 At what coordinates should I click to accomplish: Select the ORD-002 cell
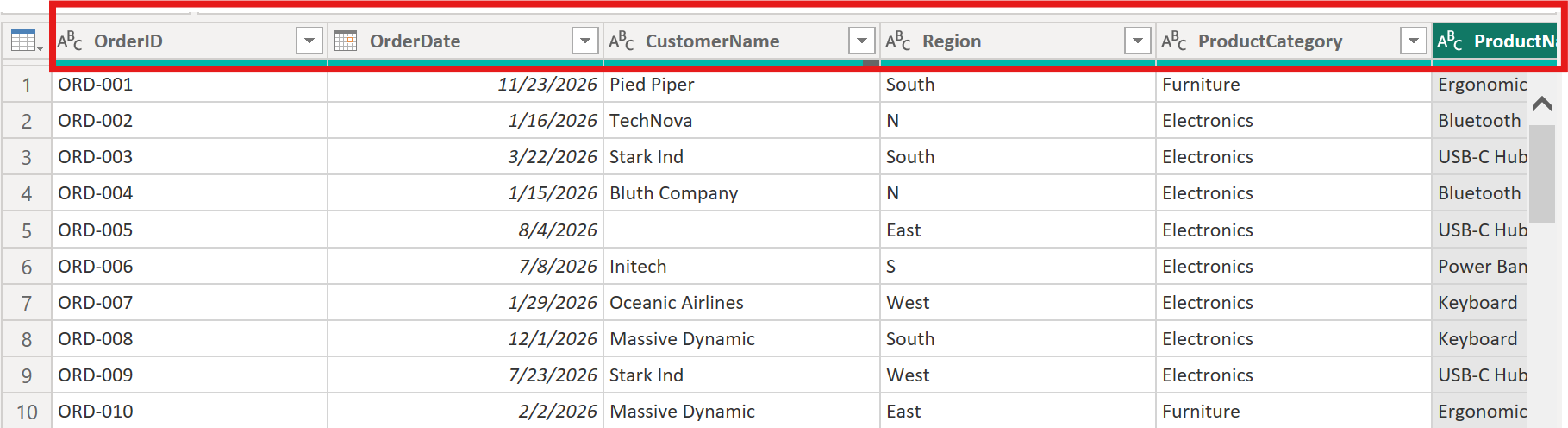click(x=190, y=121)
